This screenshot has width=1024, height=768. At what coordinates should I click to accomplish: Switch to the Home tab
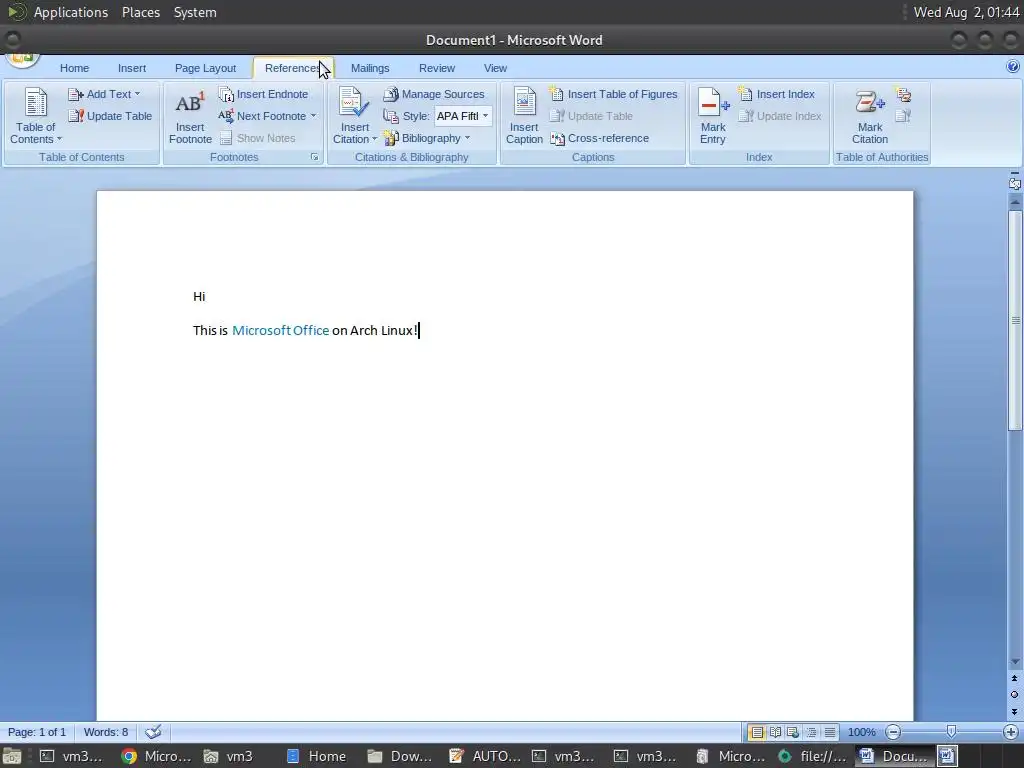click(x=74, y=68)
